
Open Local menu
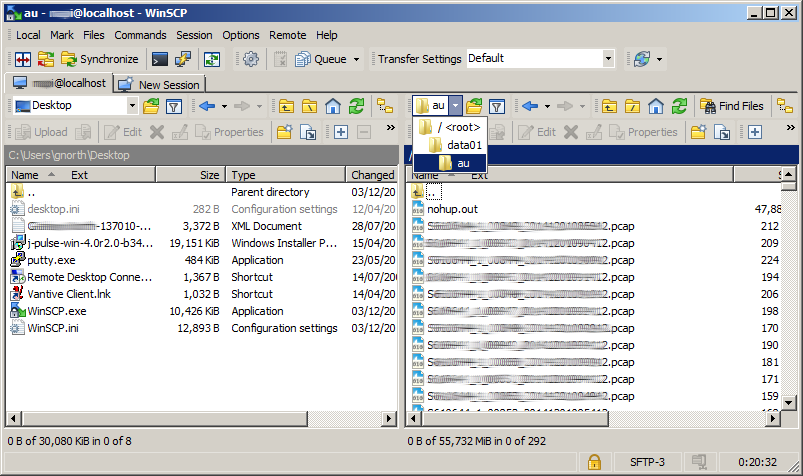click(x=28, y=35)
